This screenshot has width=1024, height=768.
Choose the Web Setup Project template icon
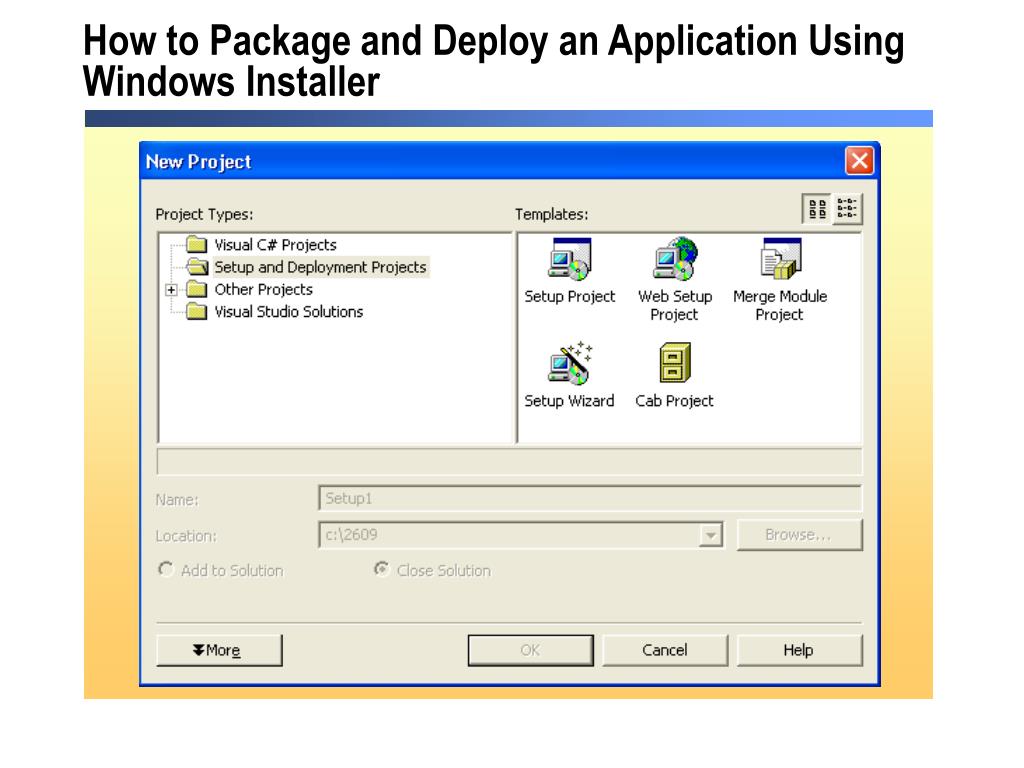pos(675,259)
